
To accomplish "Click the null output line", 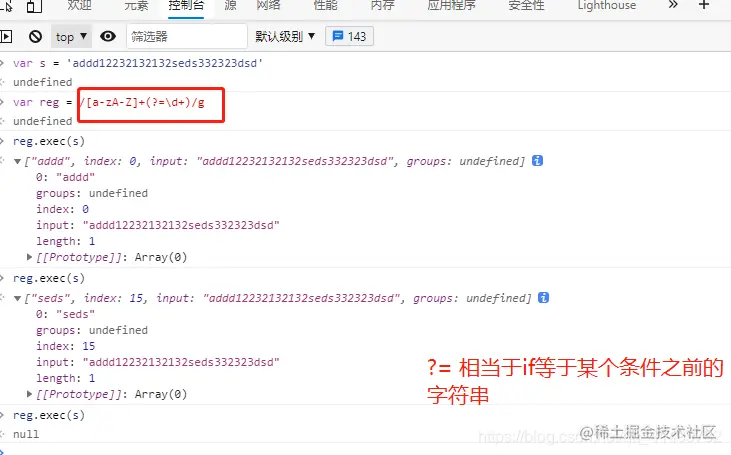I will 26,434.
